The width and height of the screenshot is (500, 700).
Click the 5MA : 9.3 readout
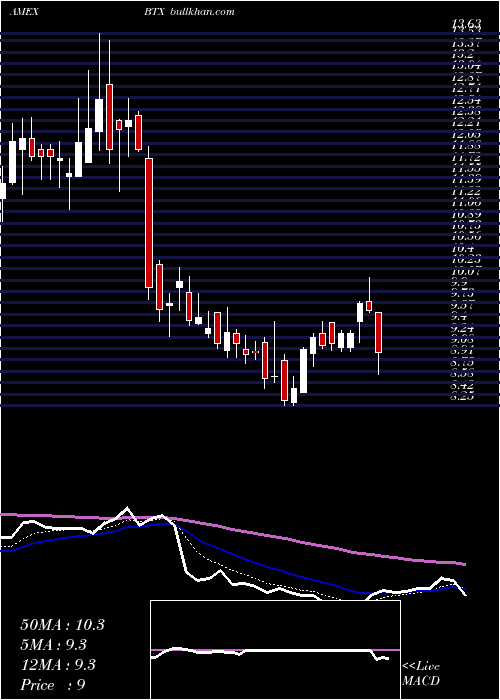54,645
